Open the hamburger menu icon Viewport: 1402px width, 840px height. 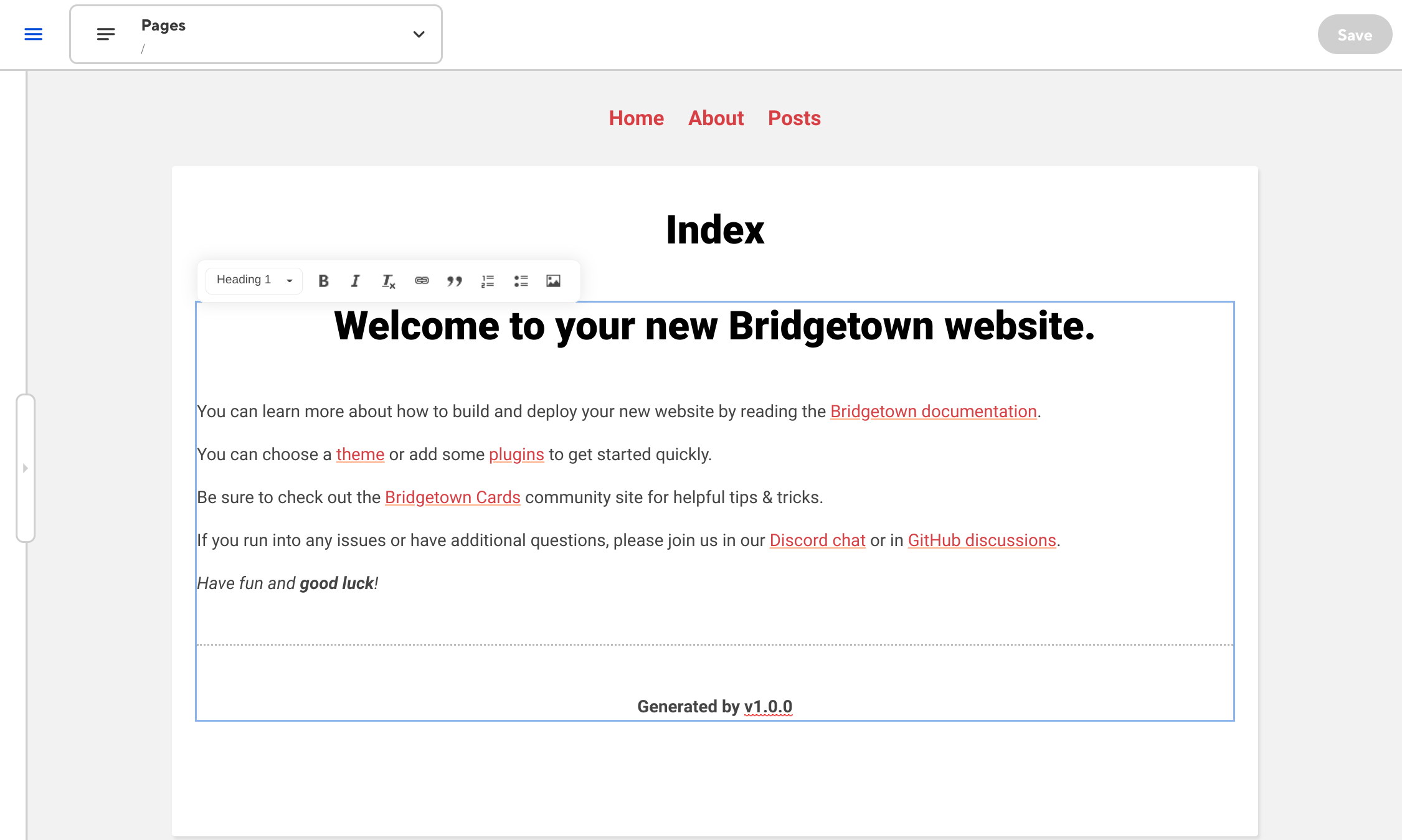34,34
